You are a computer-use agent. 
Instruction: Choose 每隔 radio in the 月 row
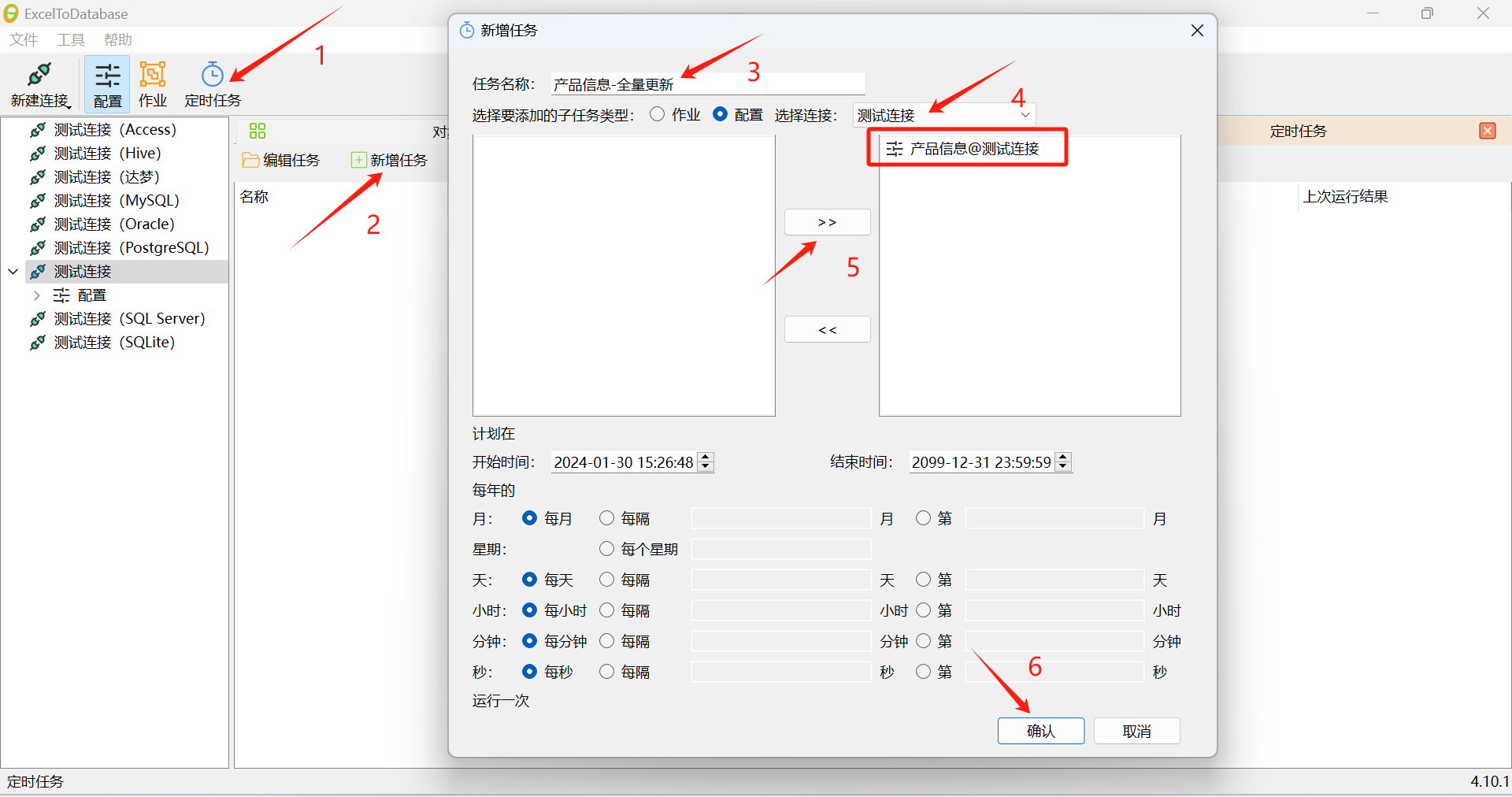pos(606,518)
